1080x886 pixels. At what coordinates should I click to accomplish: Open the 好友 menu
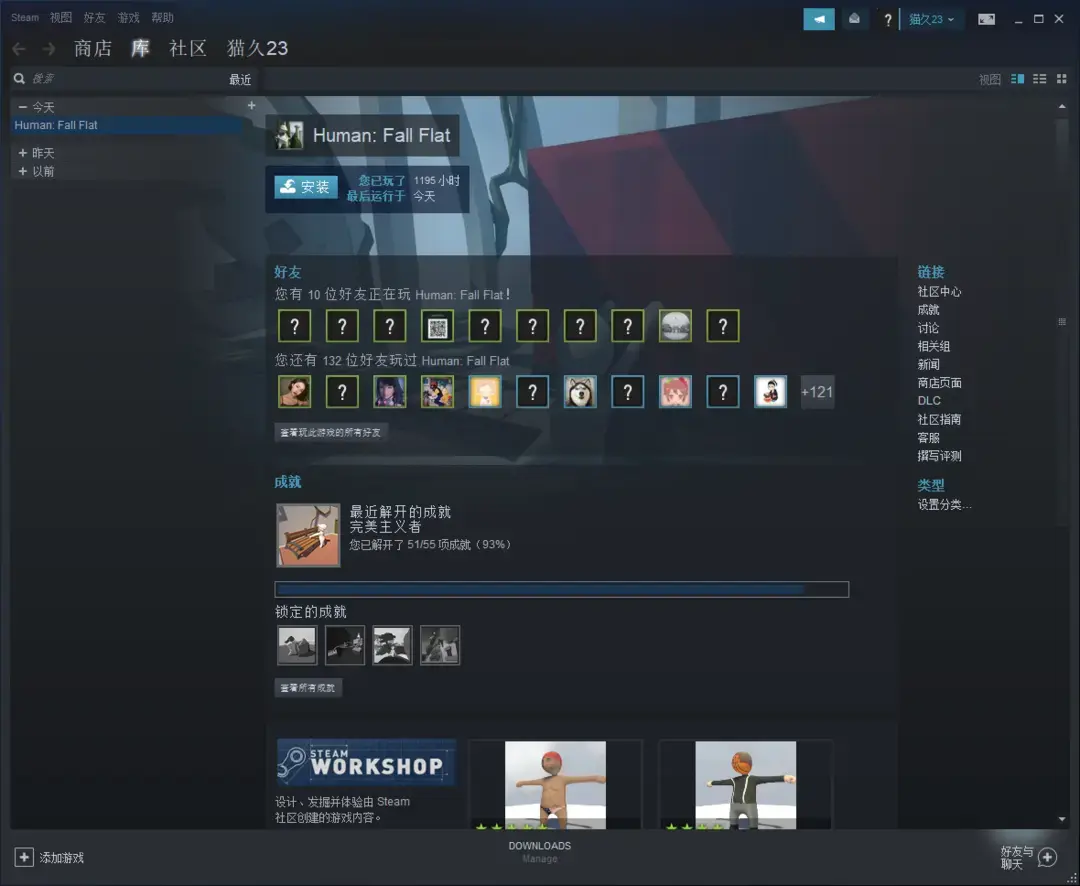pyautogui.click(x=94, y=18)
